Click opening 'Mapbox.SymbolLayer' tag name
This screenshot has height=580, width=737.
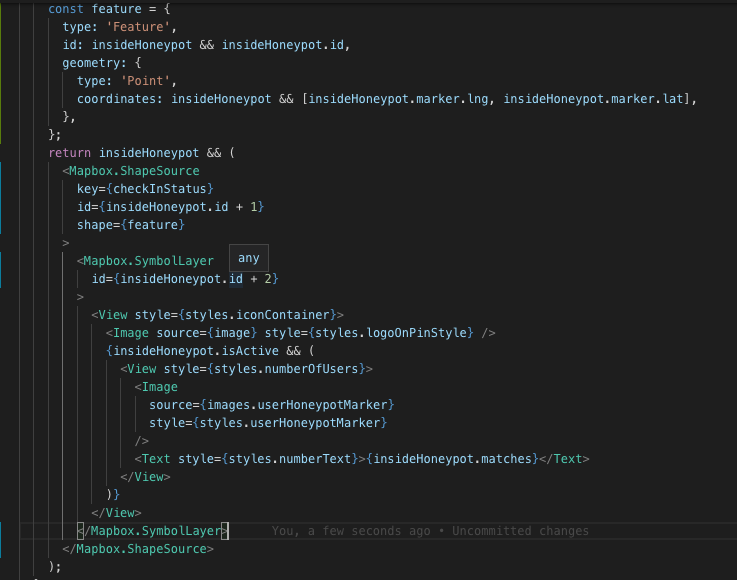click(149, 261)
